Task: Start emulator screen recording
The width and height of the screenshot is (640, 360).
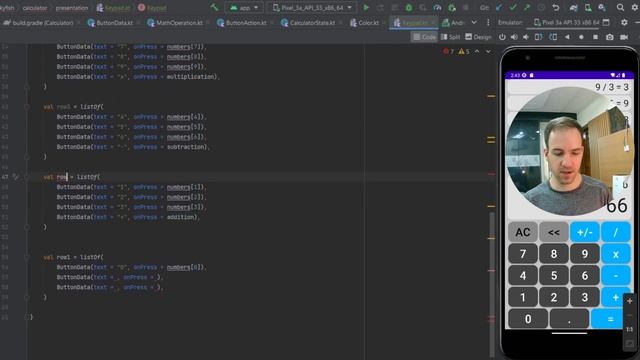Action: (x=624, y=37)
